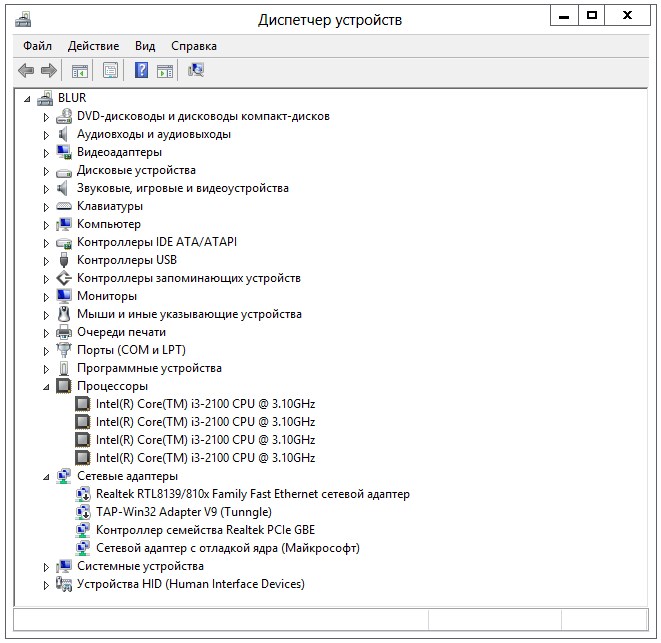This screenshot has width=661, height=643.
Task: Click the Контроллеры запоминающих устройств icon
Action: coord(64,278)
